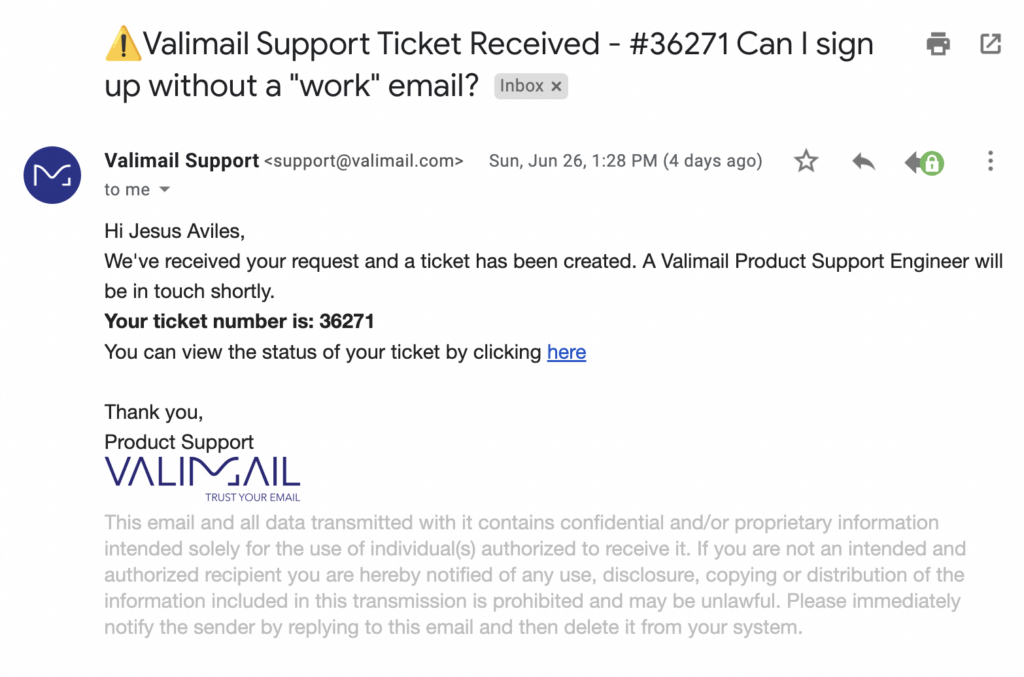The image size is (1024, 677).
Task: Click the Valimail sender avatar
Action: [52, 175]
